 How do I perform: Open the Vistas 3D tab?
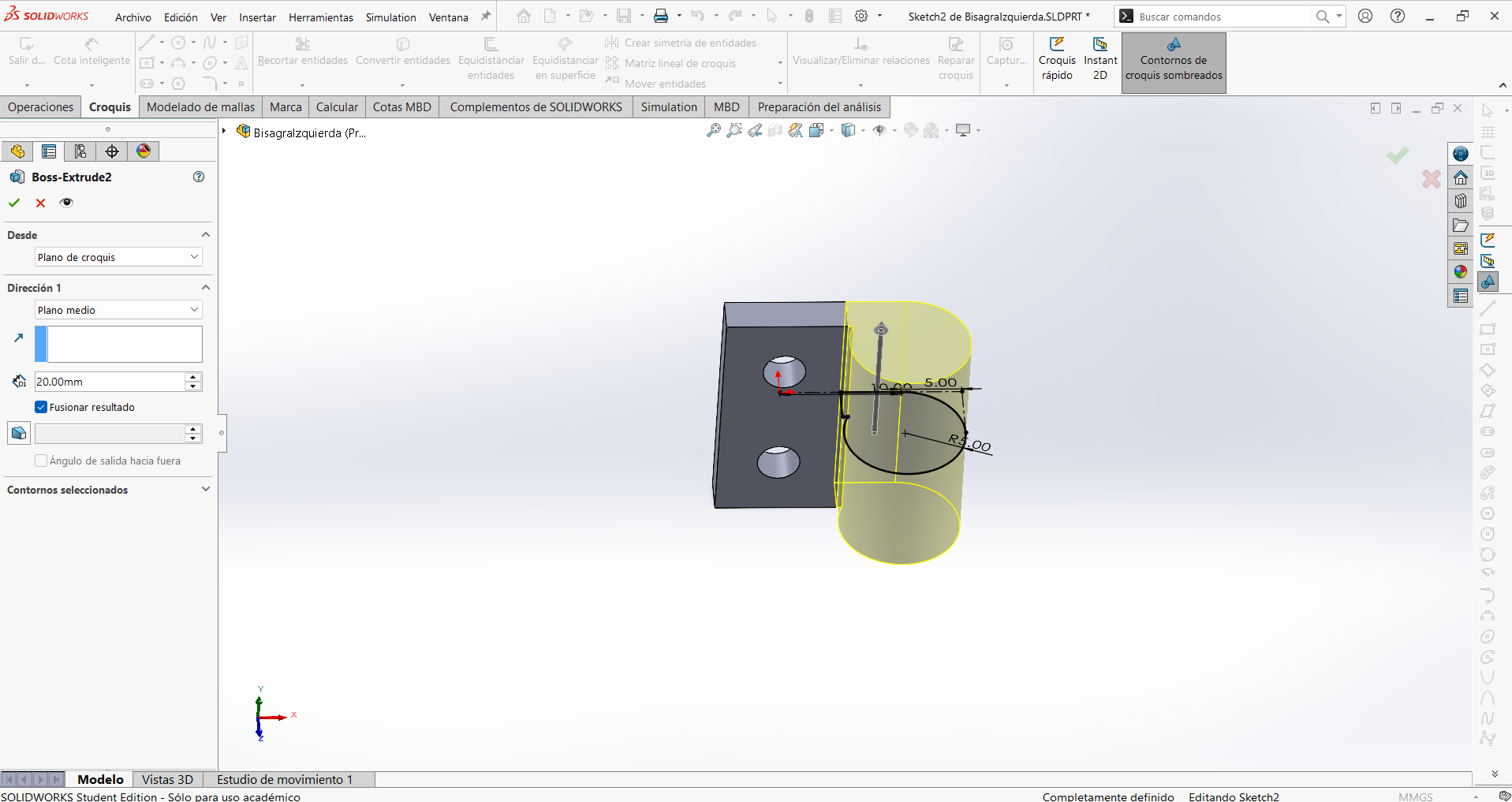(167, 779)
